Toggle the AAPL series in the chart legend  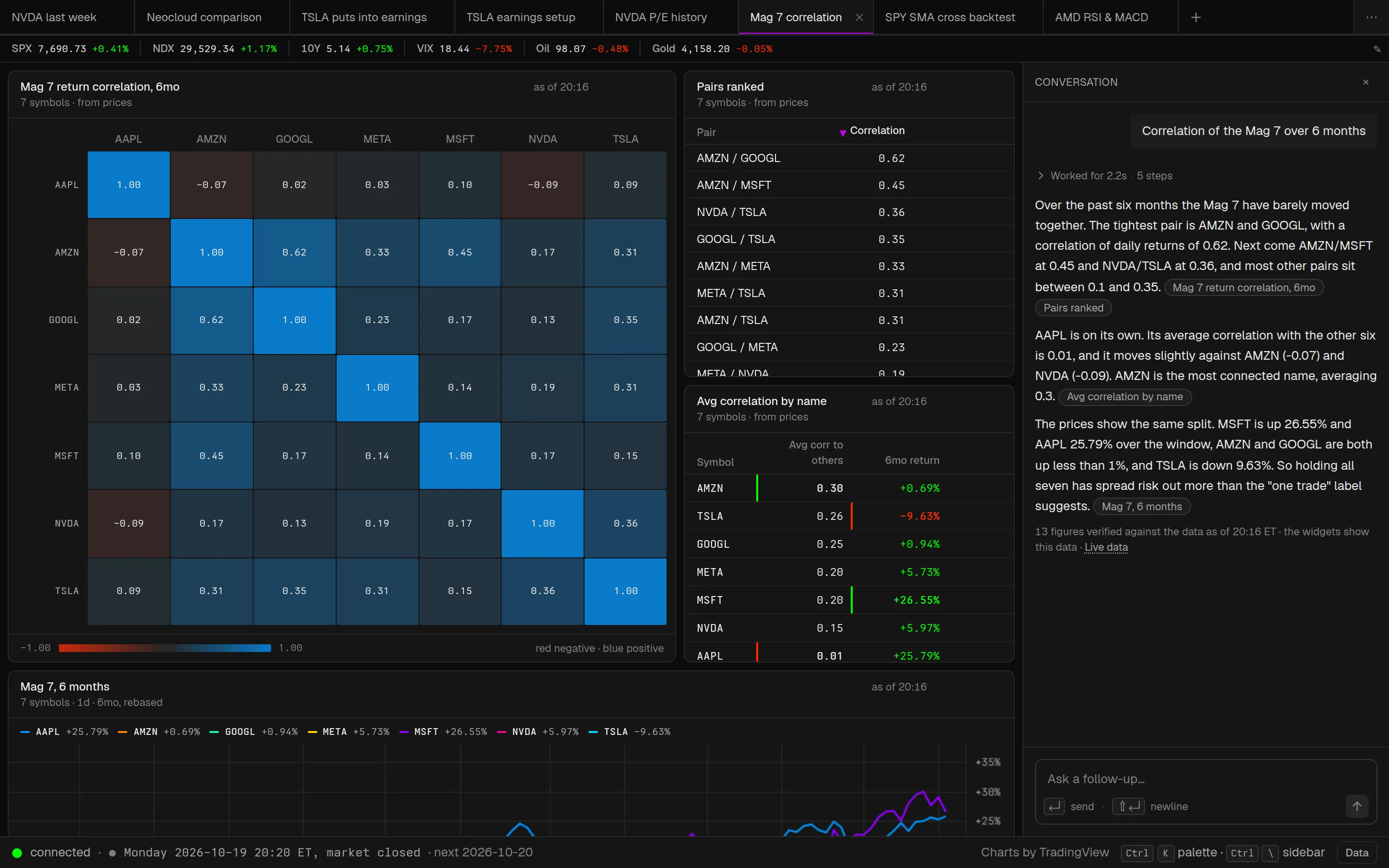[x=64, y=732]
